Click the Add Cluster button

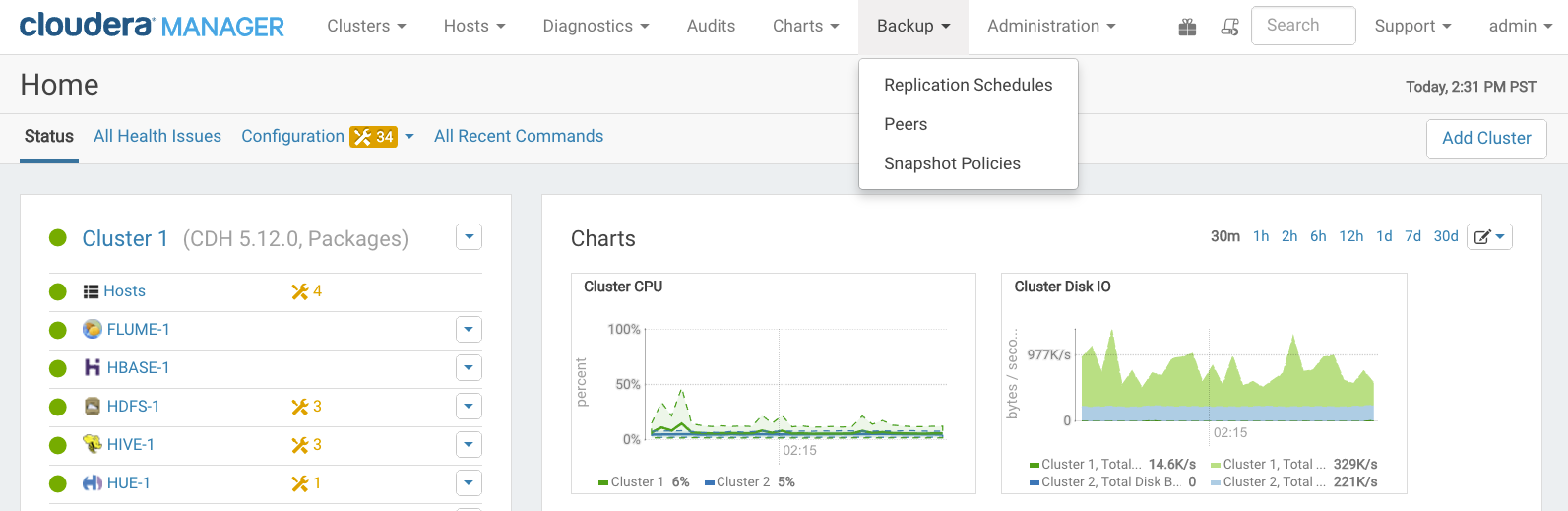1486,138
